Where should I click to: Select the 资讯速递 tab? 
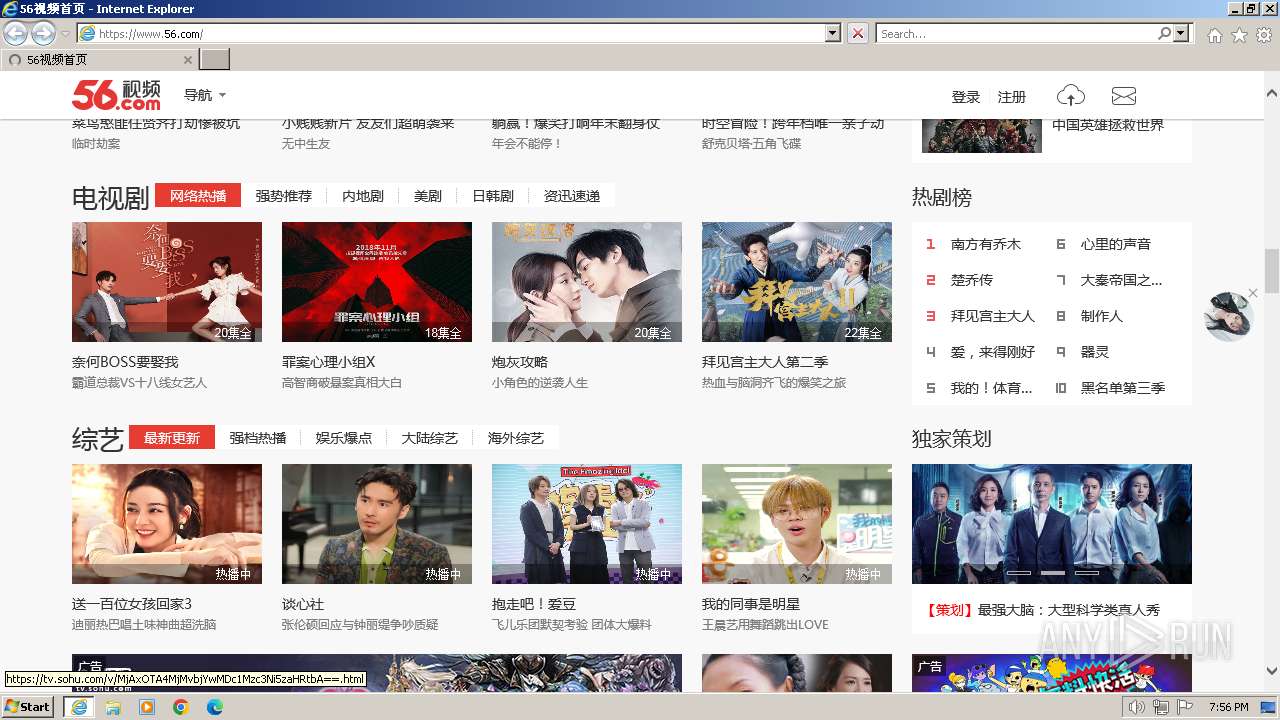(x=572, y=196)
